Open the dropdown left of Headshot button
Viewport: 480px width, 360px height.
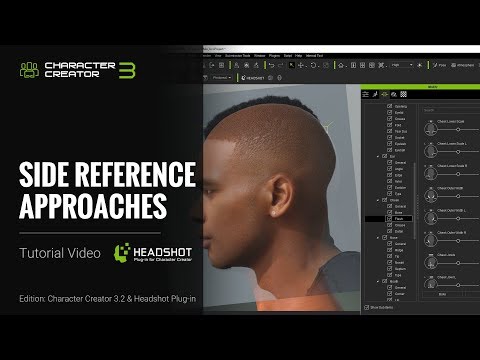222,78
